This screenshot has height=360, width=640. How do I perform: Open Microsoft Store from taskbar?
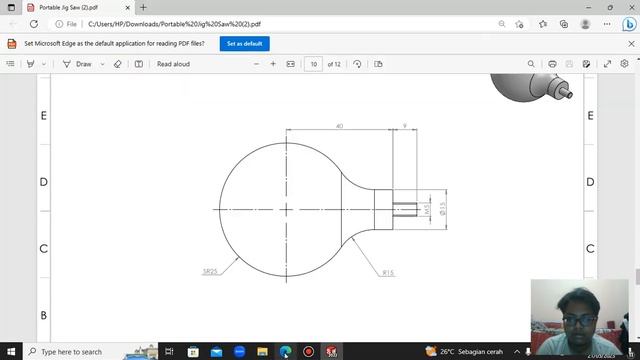193,351
